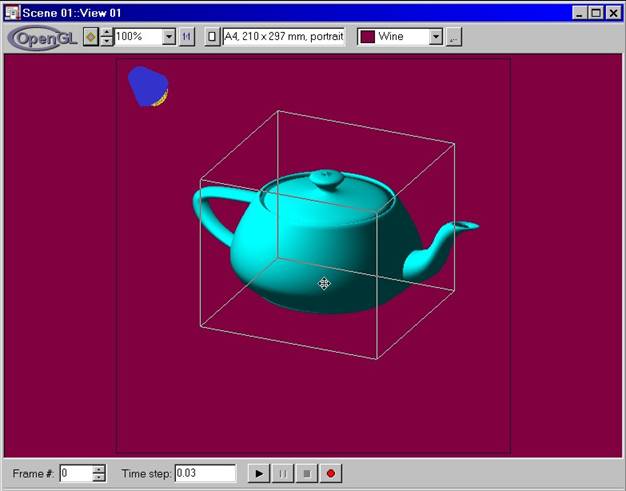
Task: Click the Frame # input field
Action: 75,473
